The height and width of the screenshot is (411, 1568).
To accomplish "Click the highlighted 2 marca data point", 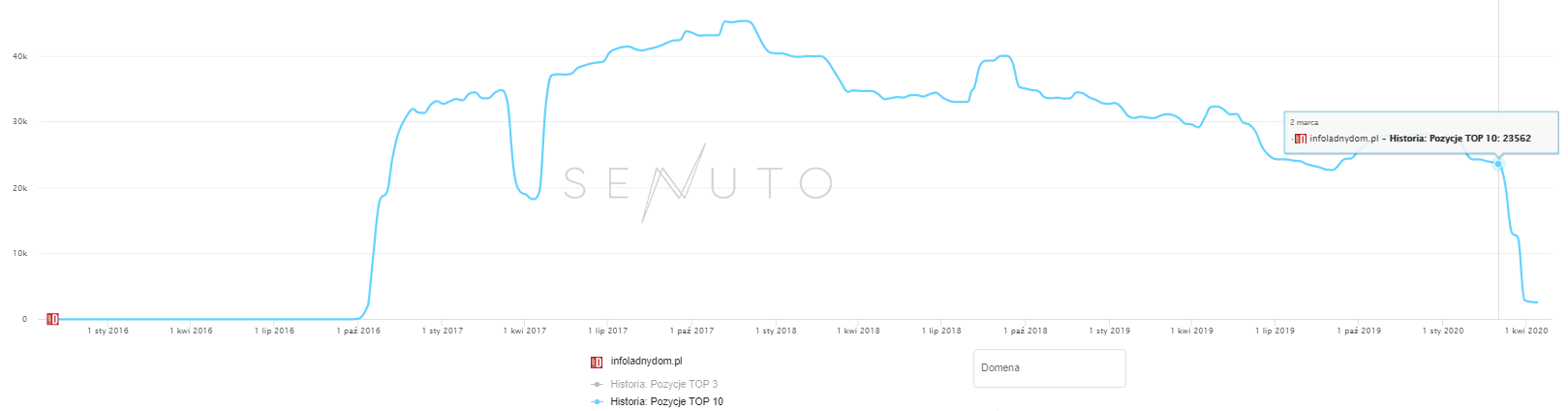I will [1498, 164].
